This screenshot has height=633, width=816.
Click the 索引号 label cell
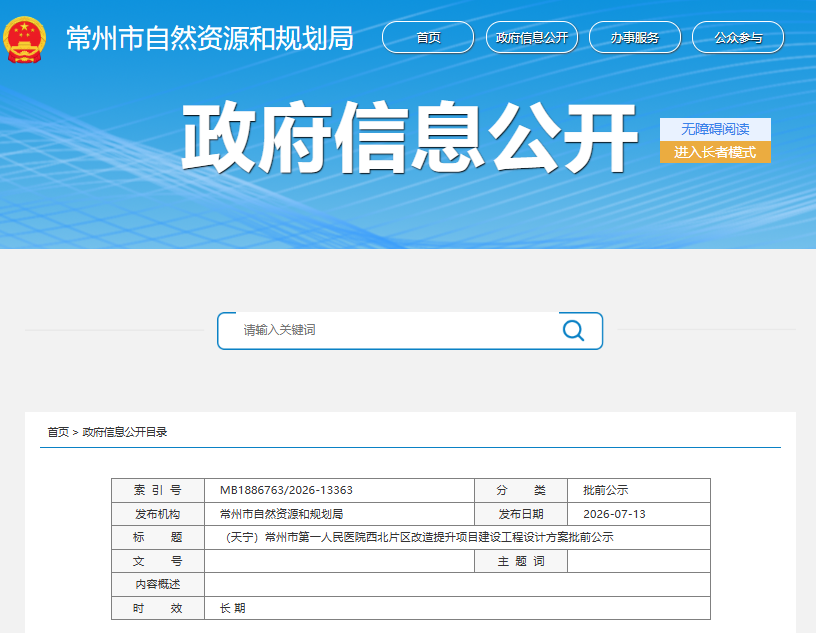(x=158, y=490)
